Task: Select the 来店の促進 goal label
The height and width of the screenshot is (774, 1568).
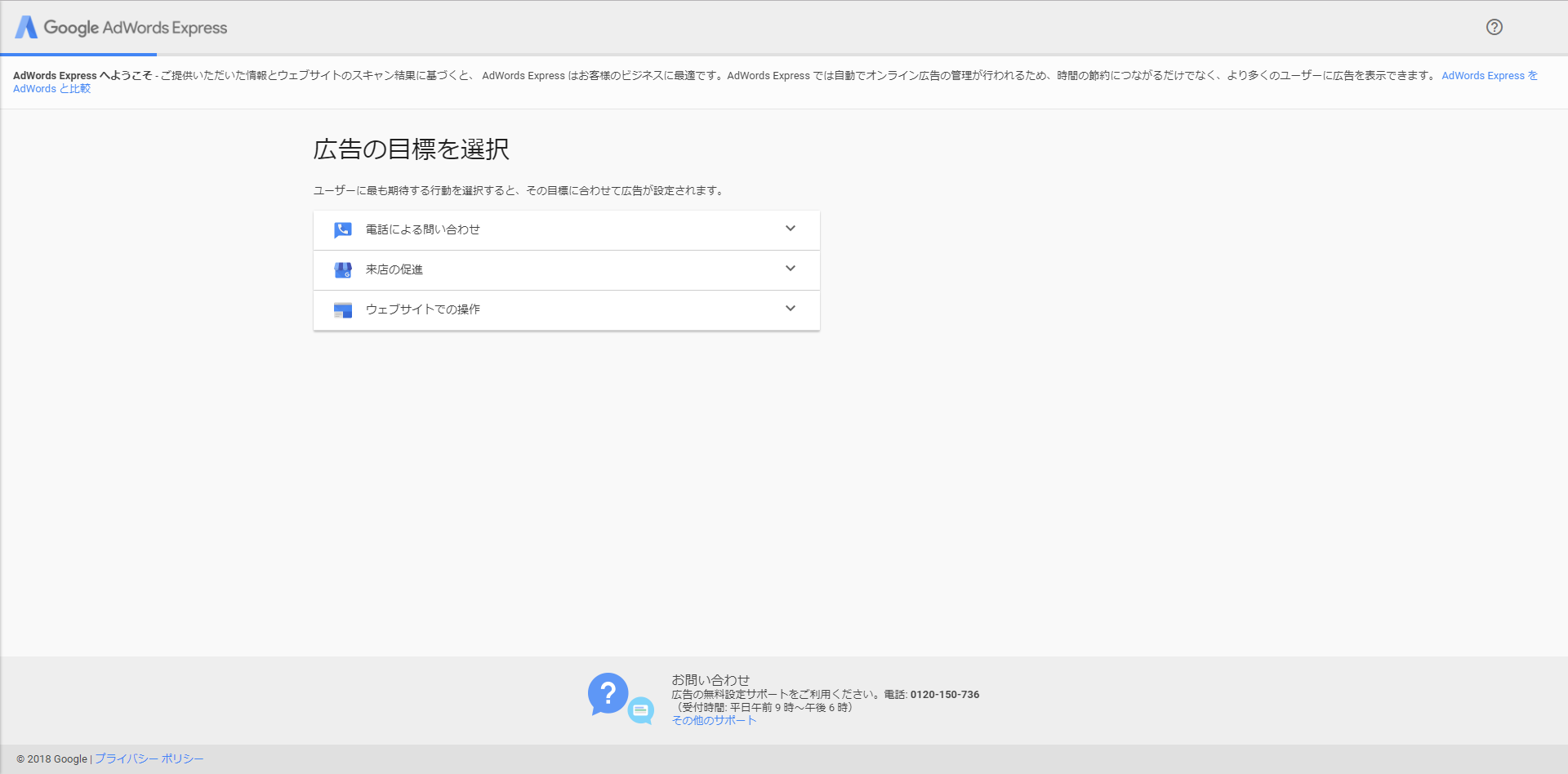Action: 394,270
